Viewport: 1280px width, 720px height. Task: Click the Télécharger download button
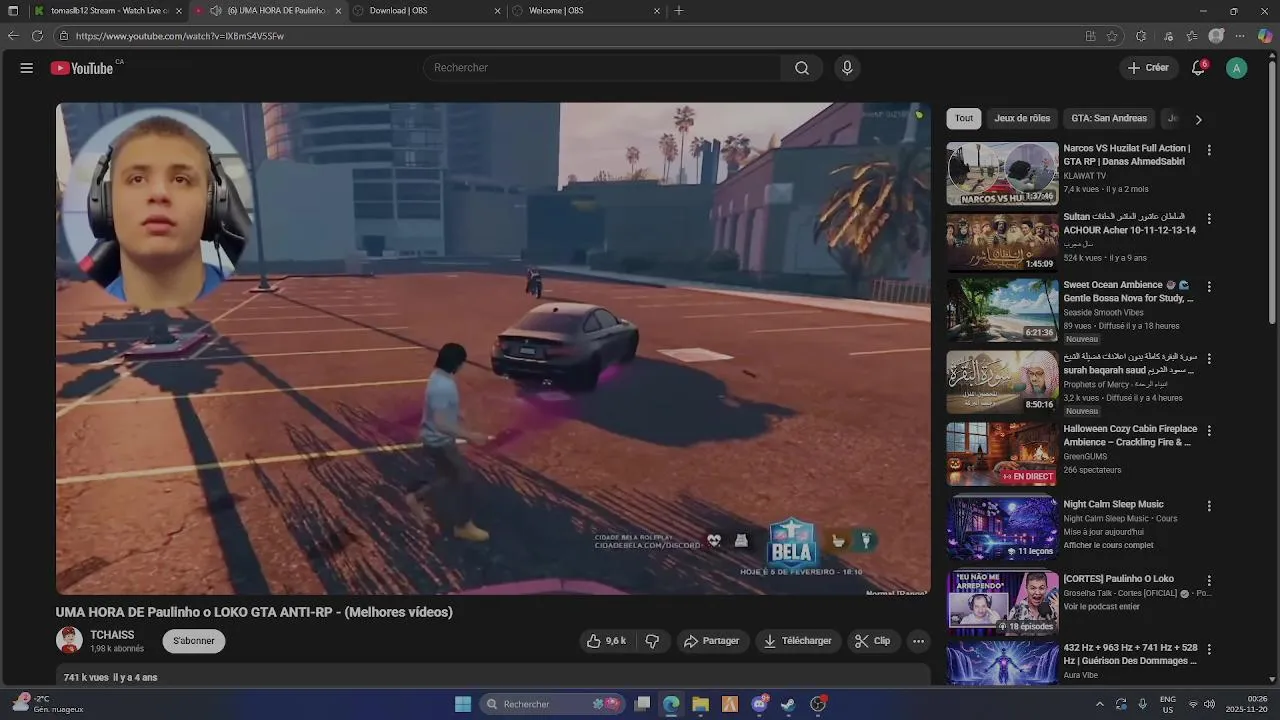797,641
